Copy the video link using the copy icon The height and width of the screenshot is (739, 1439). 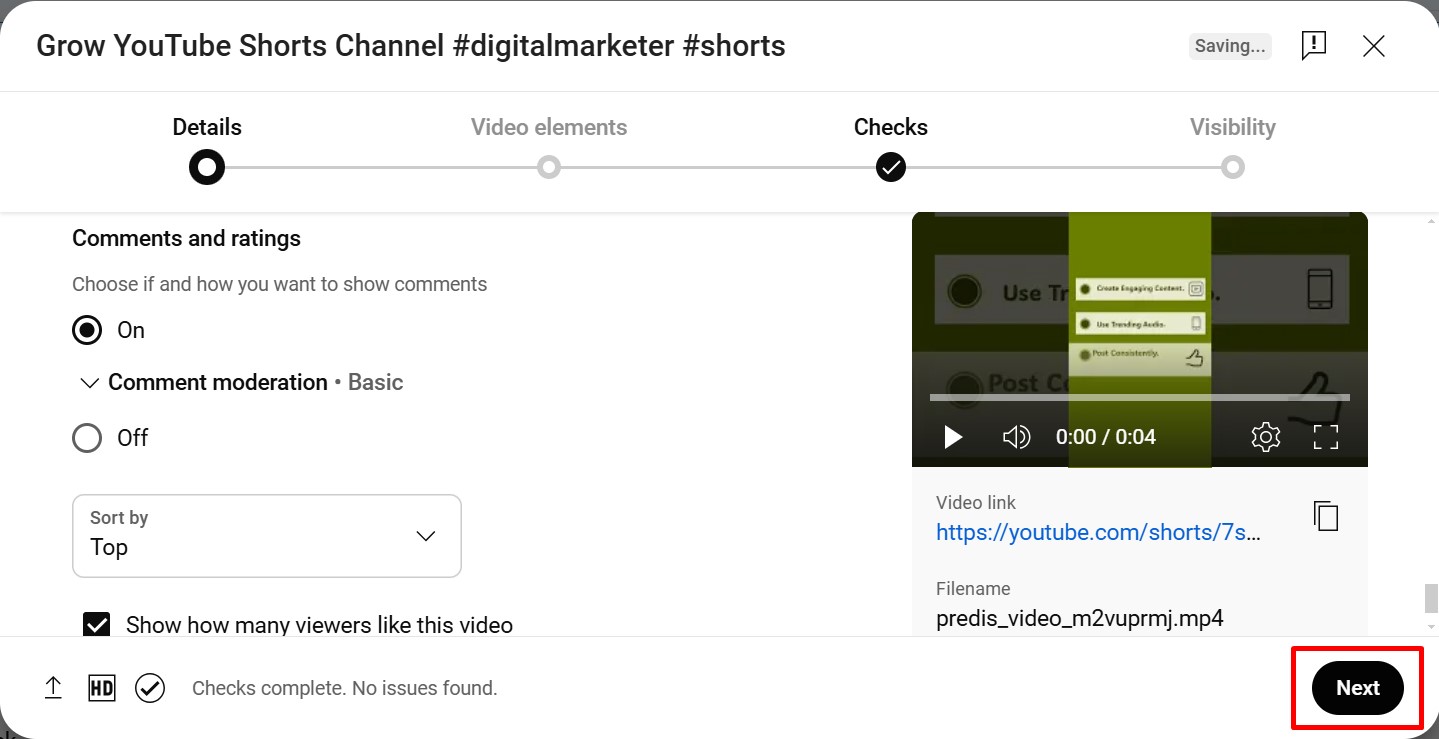pyautogui.click(x=1325, y=516)
